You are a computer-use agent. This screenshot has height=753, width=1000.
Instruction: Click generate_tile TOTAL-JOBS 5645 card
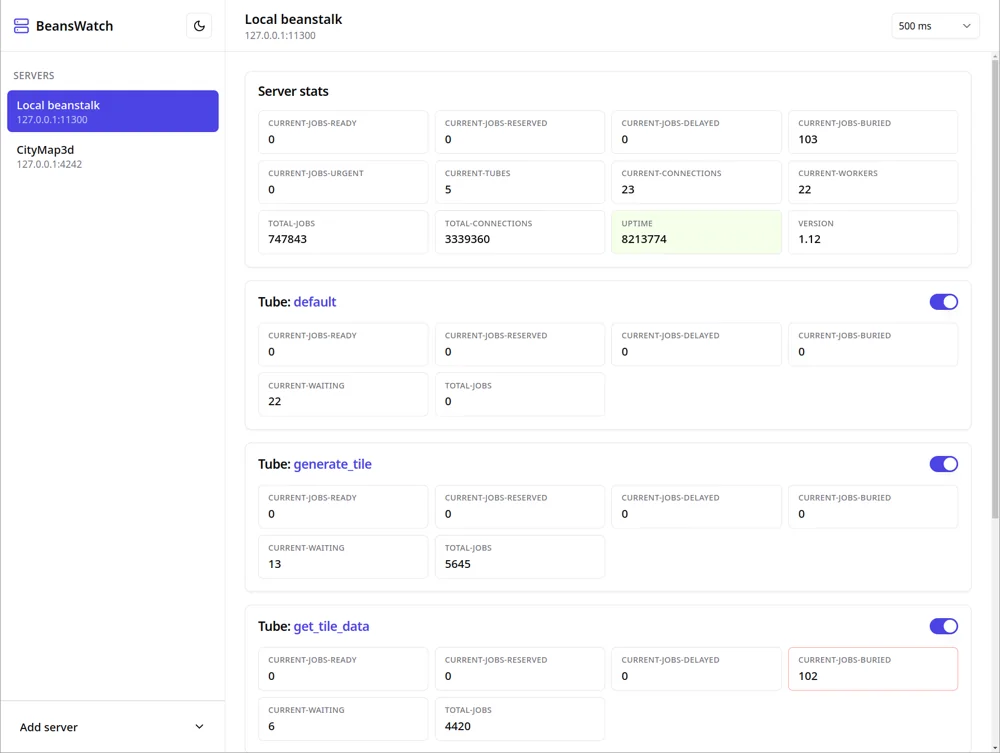(520, 557)
